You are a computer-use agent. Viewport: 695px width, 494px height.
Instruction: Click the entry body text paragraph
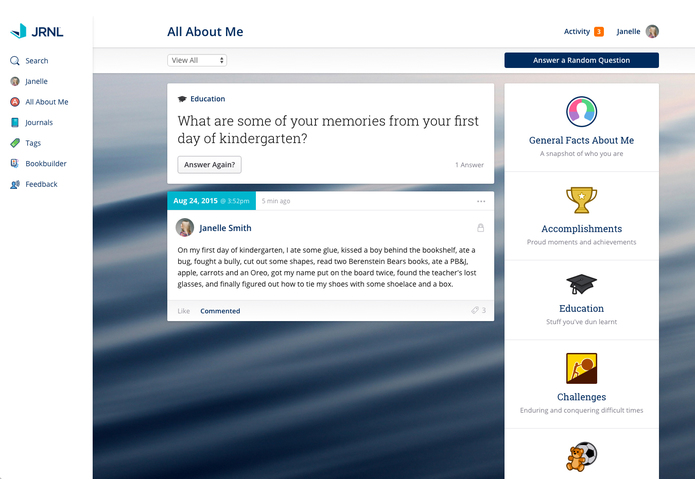coord(327,267)
